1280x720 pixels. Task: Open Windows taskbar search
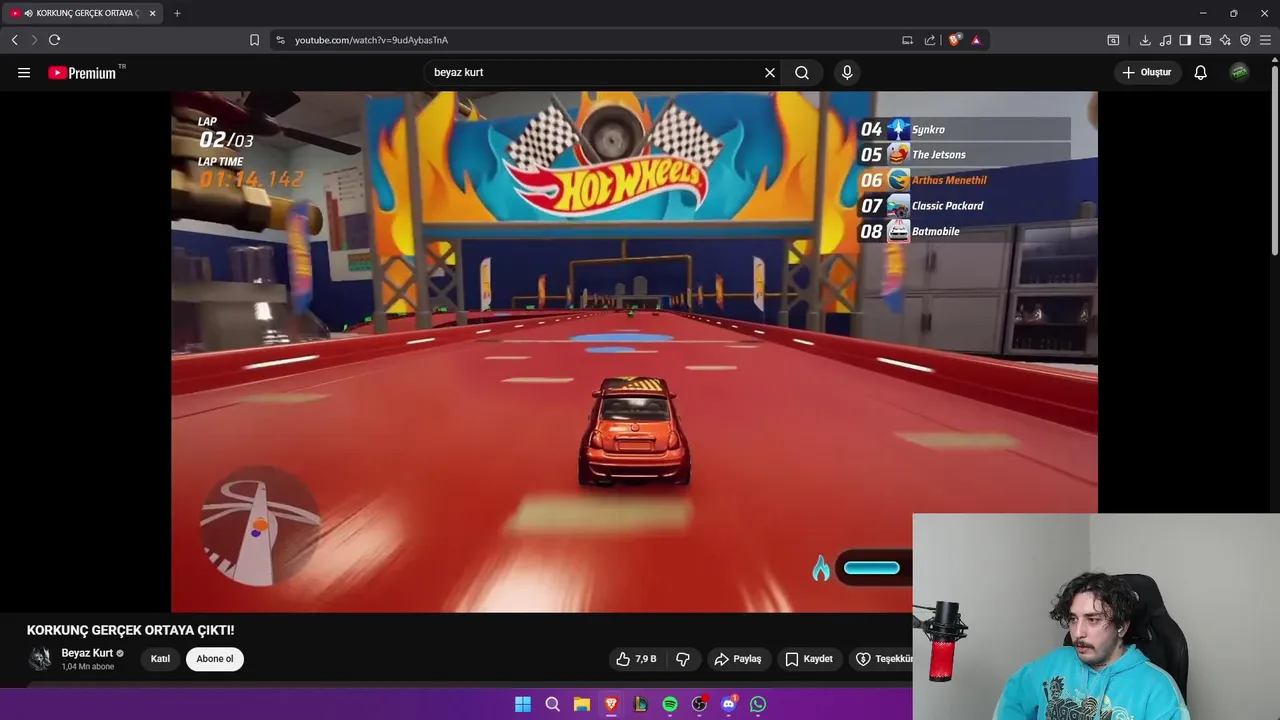point(552,704)
